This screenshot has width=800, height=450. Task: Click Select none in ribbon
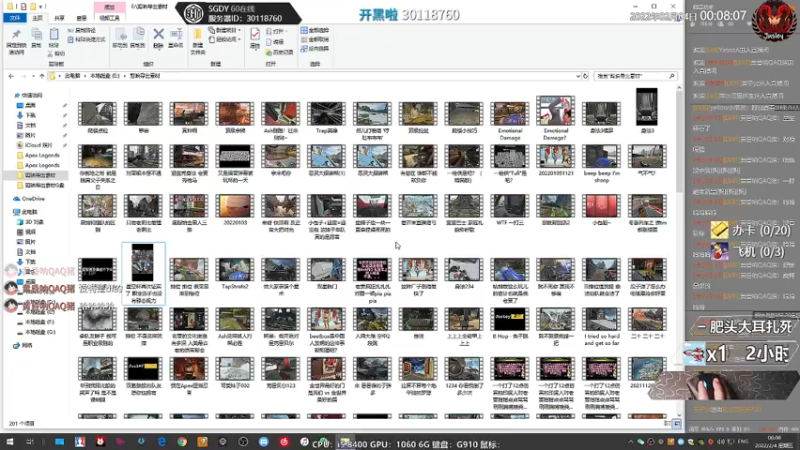coord(315,39)
